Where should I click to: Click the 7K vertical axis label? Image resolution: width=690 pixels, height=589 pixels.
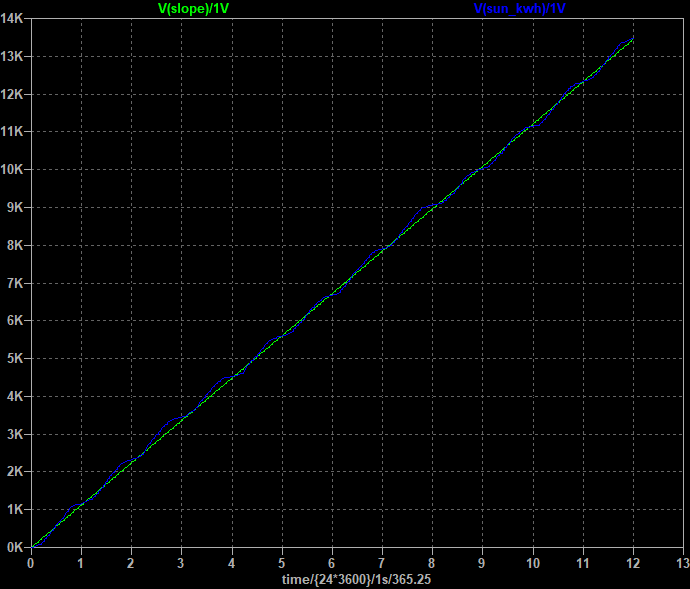click(x=15, y=283)
